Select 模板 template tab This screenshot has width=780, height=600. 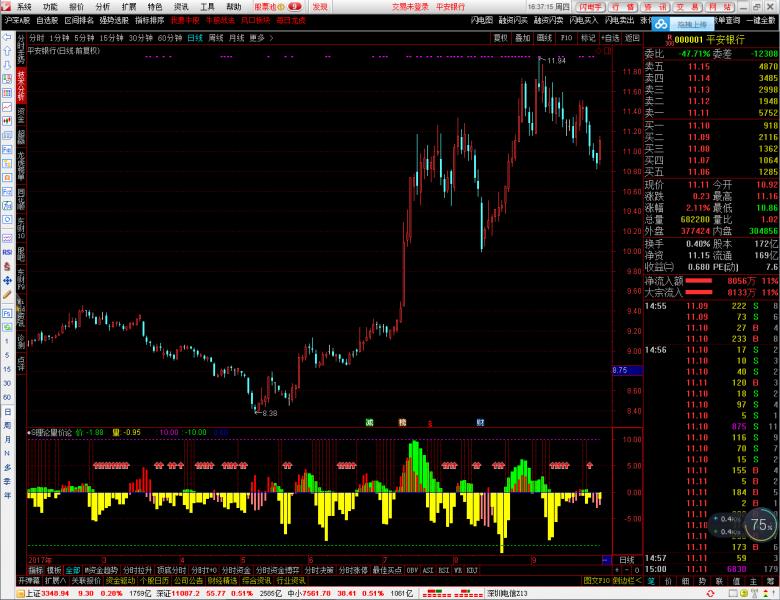[x=54, y=570]
